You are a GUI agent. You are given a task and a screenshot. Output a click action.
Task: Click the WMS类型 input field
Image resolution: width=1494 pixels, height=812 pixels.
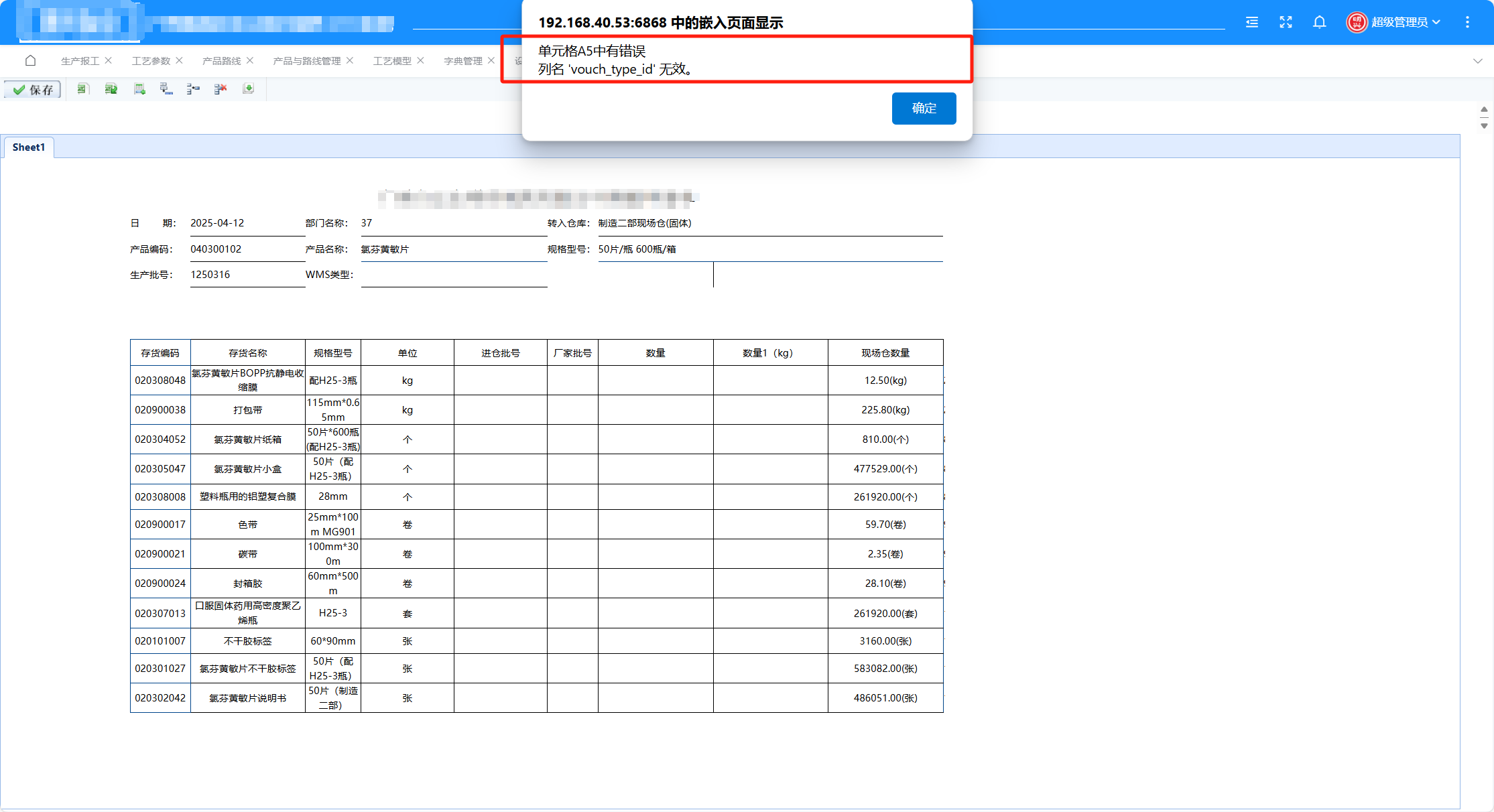(454, 275)
